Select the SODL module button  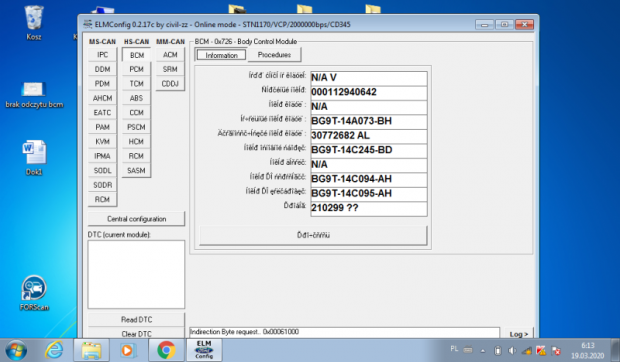[102, 171]
